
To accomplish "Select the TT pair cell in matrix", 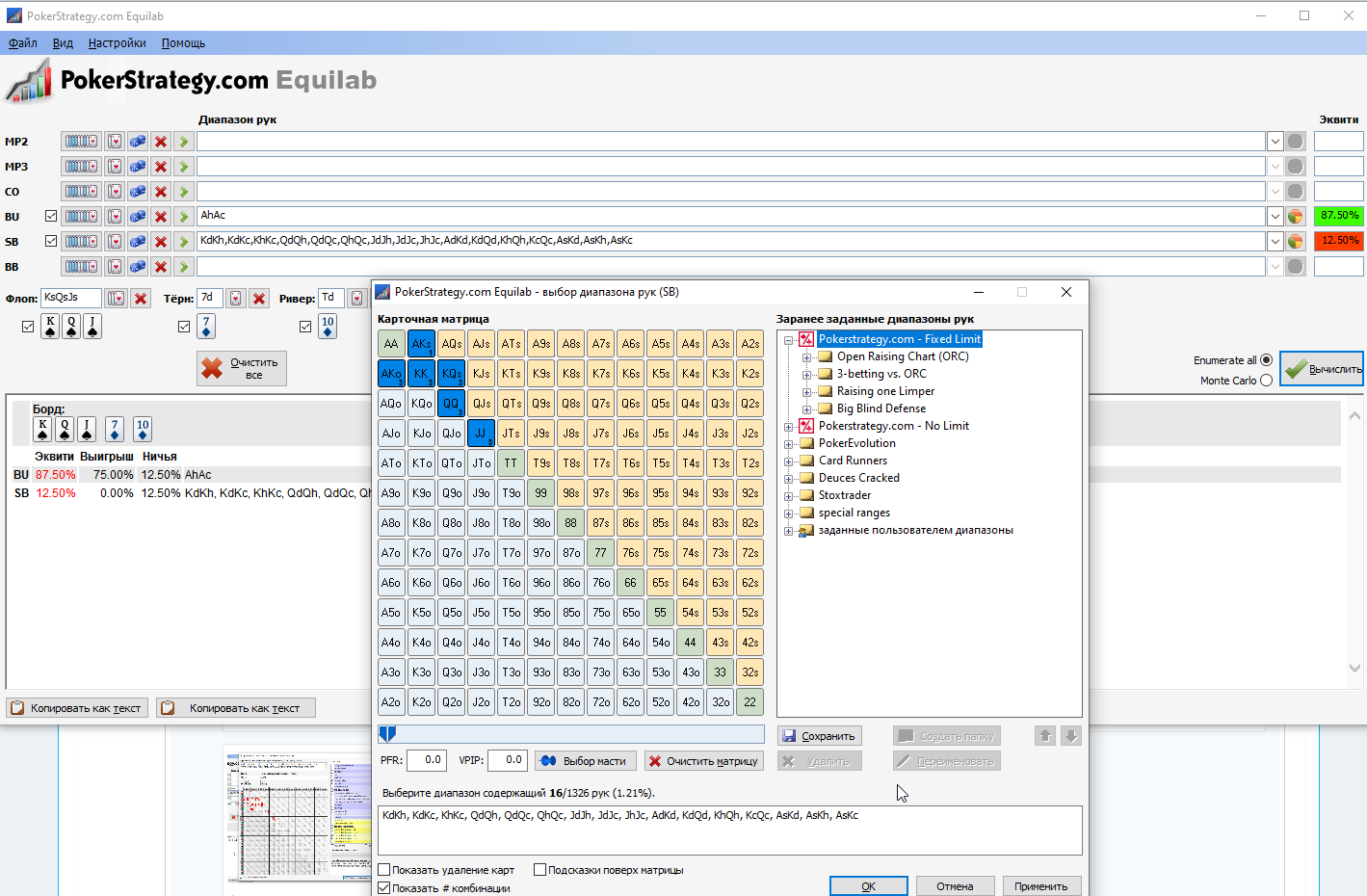I will point(511,463).
